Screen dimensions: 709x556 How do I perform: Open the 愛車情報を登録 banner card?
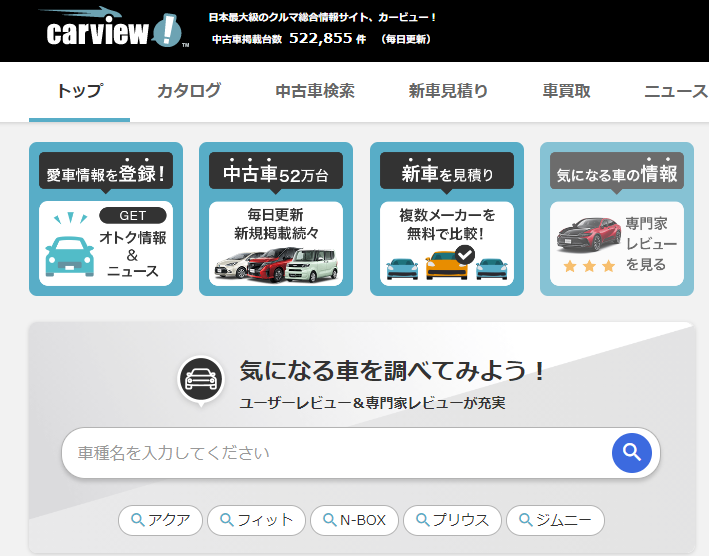point(106,219)
